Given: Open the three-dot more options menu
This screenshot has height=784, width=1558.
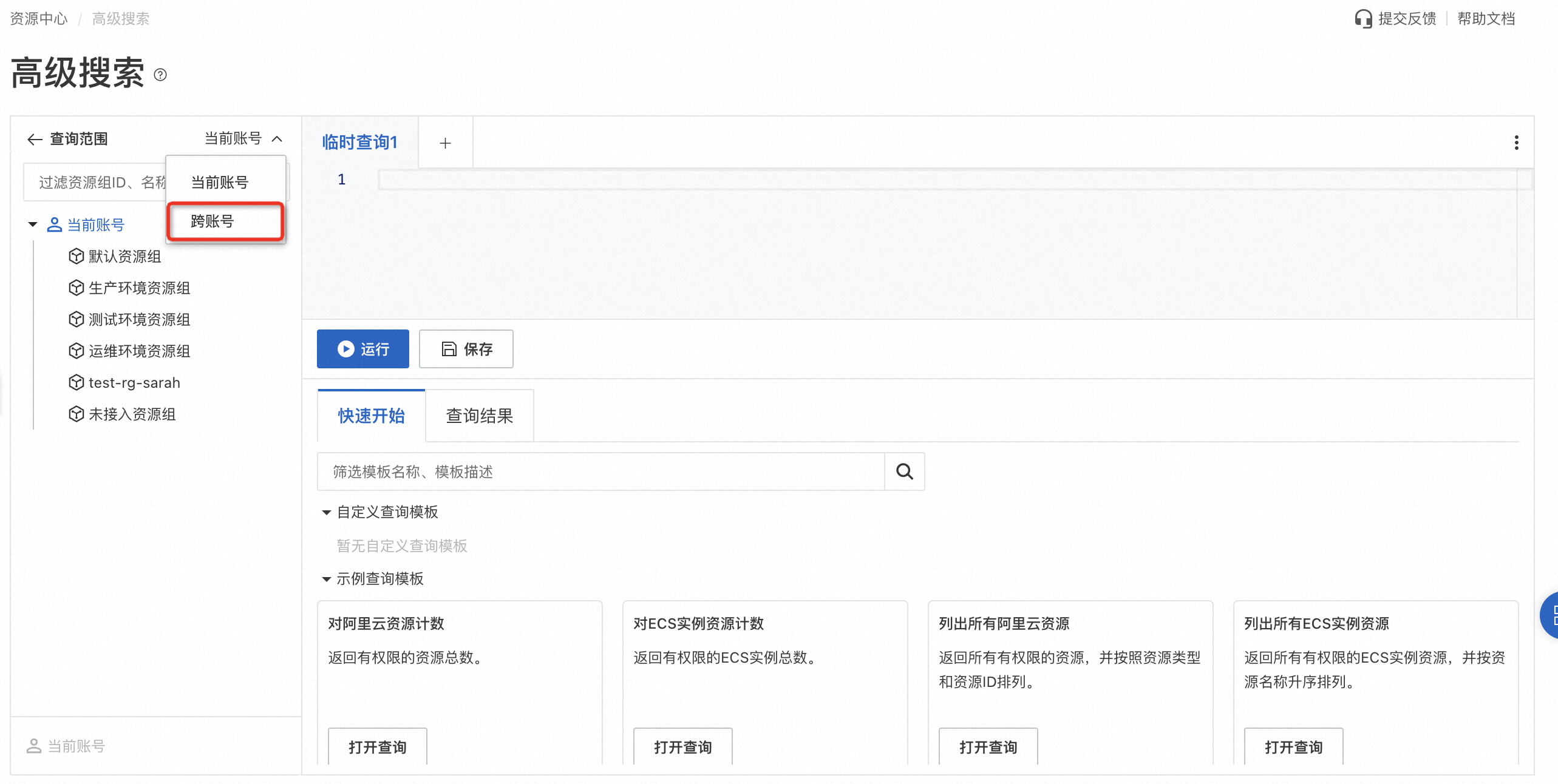Looking at the screenshot, I should coord(1516,143).
